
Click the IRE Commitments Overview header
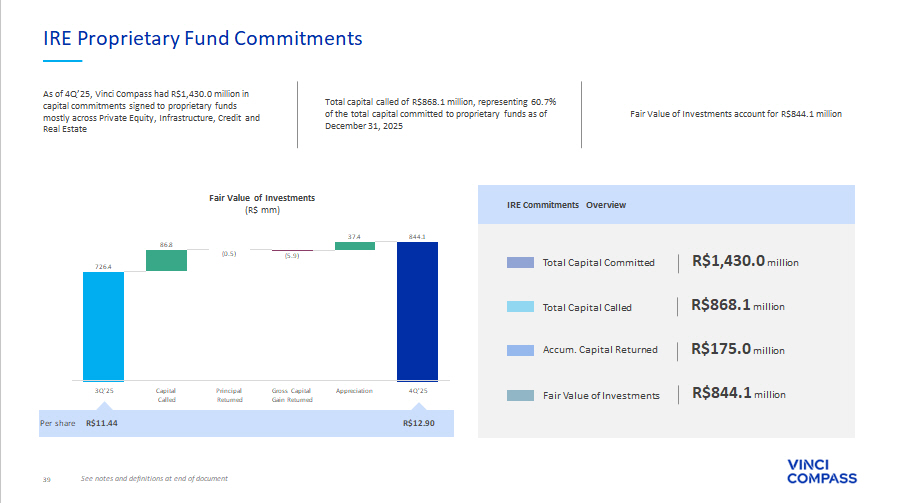[x=566, y=205]
